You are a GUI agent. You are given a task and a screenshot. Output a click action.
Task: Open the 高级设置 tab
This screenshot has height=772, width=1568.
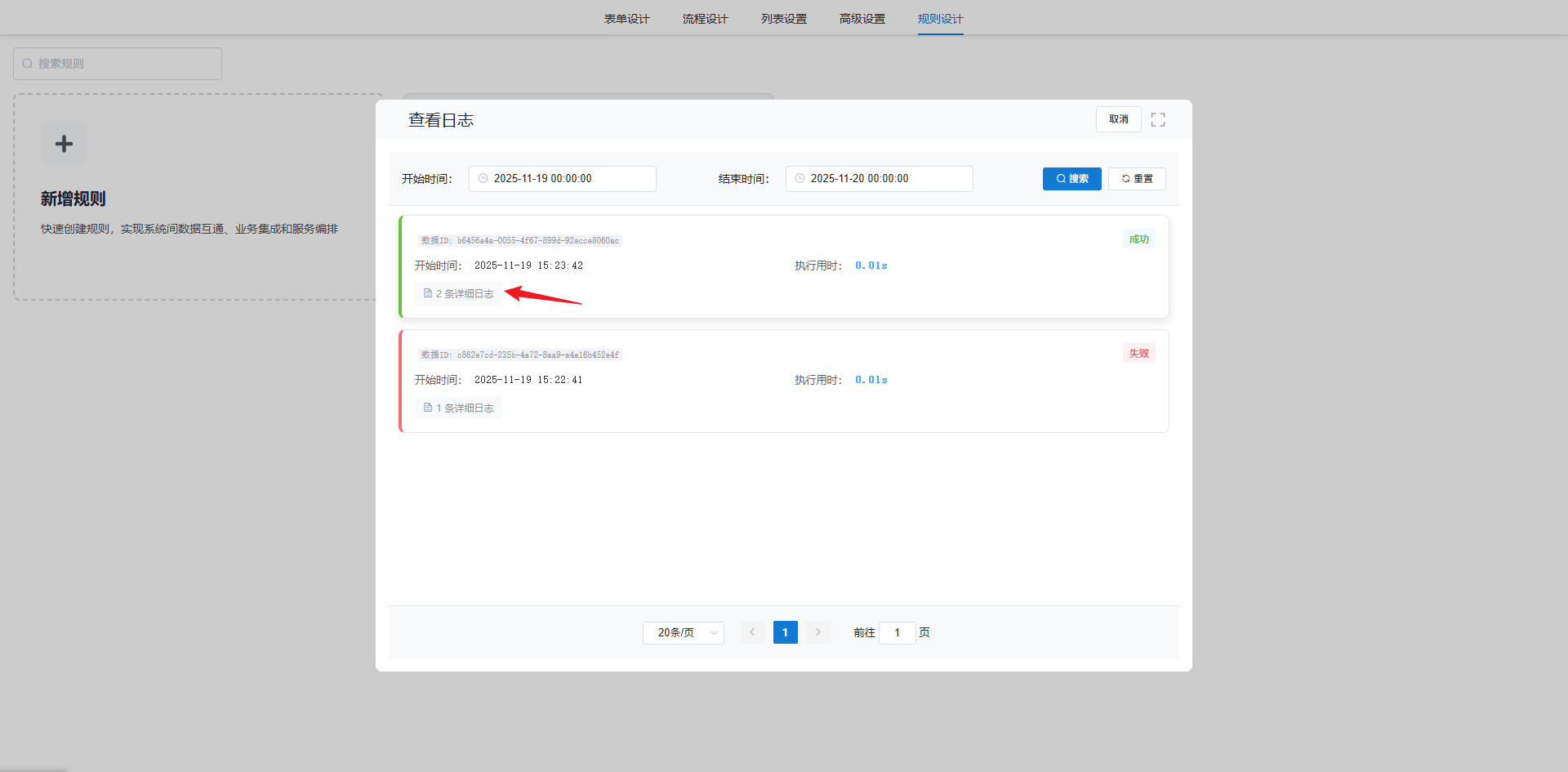point(862,19)
